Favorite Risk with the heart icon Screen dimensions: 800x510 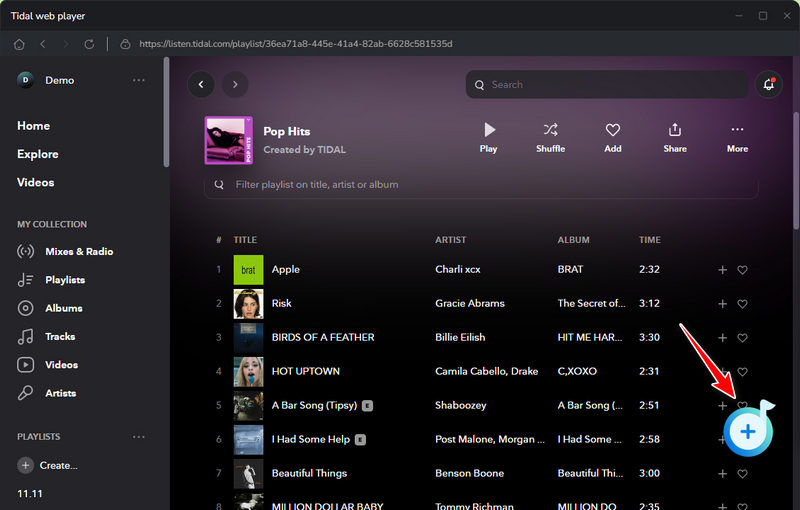tap(742, 304)
